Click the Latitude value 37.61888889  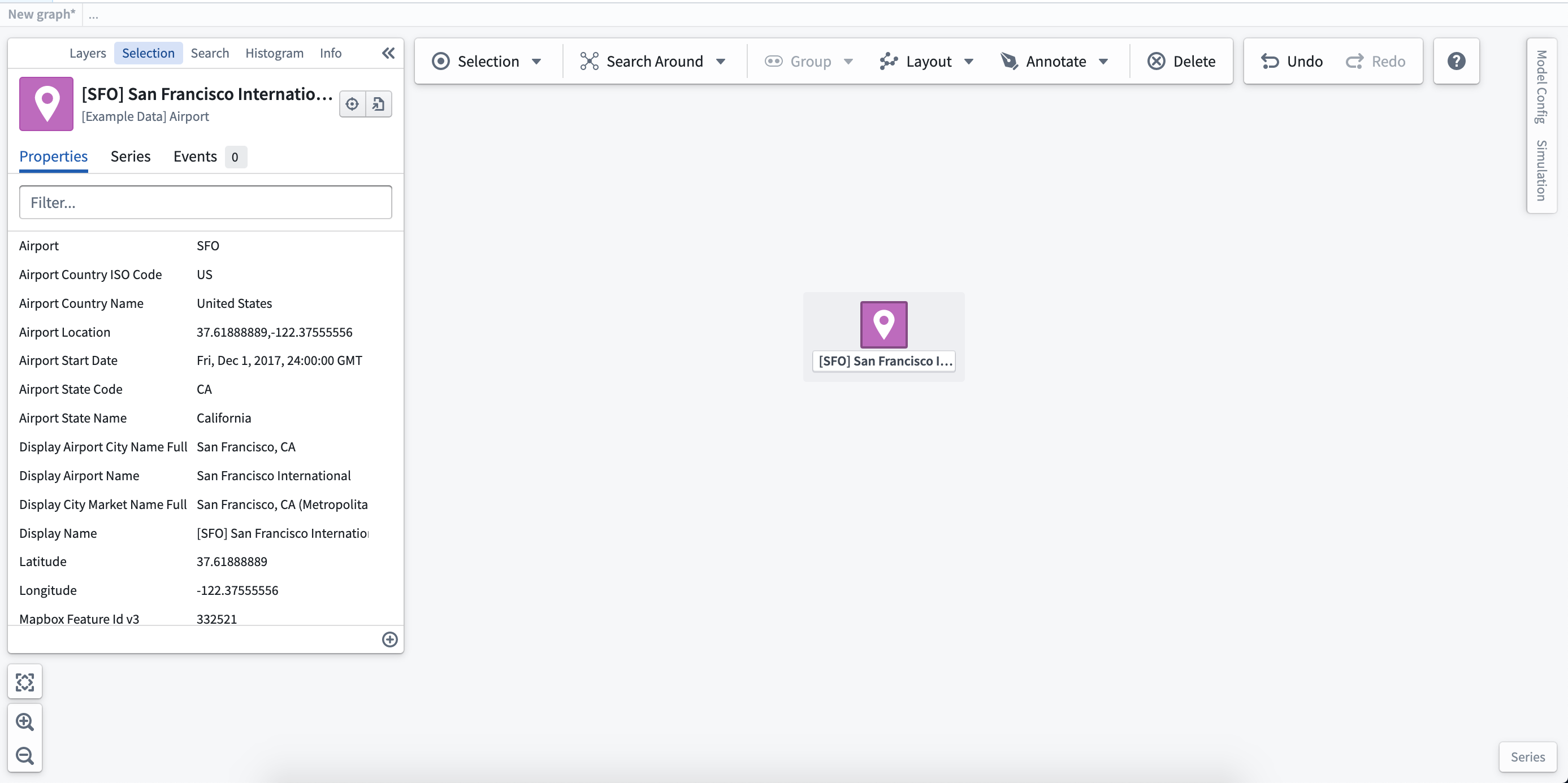click(231, 562)
